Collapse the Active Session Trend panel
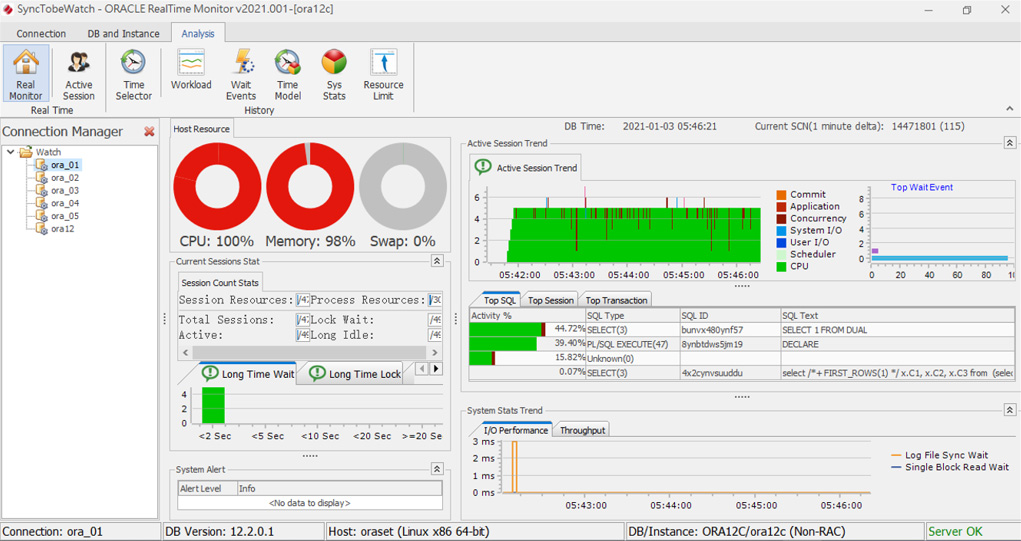Screen dimensions: 1021x541 point(1009,143)
